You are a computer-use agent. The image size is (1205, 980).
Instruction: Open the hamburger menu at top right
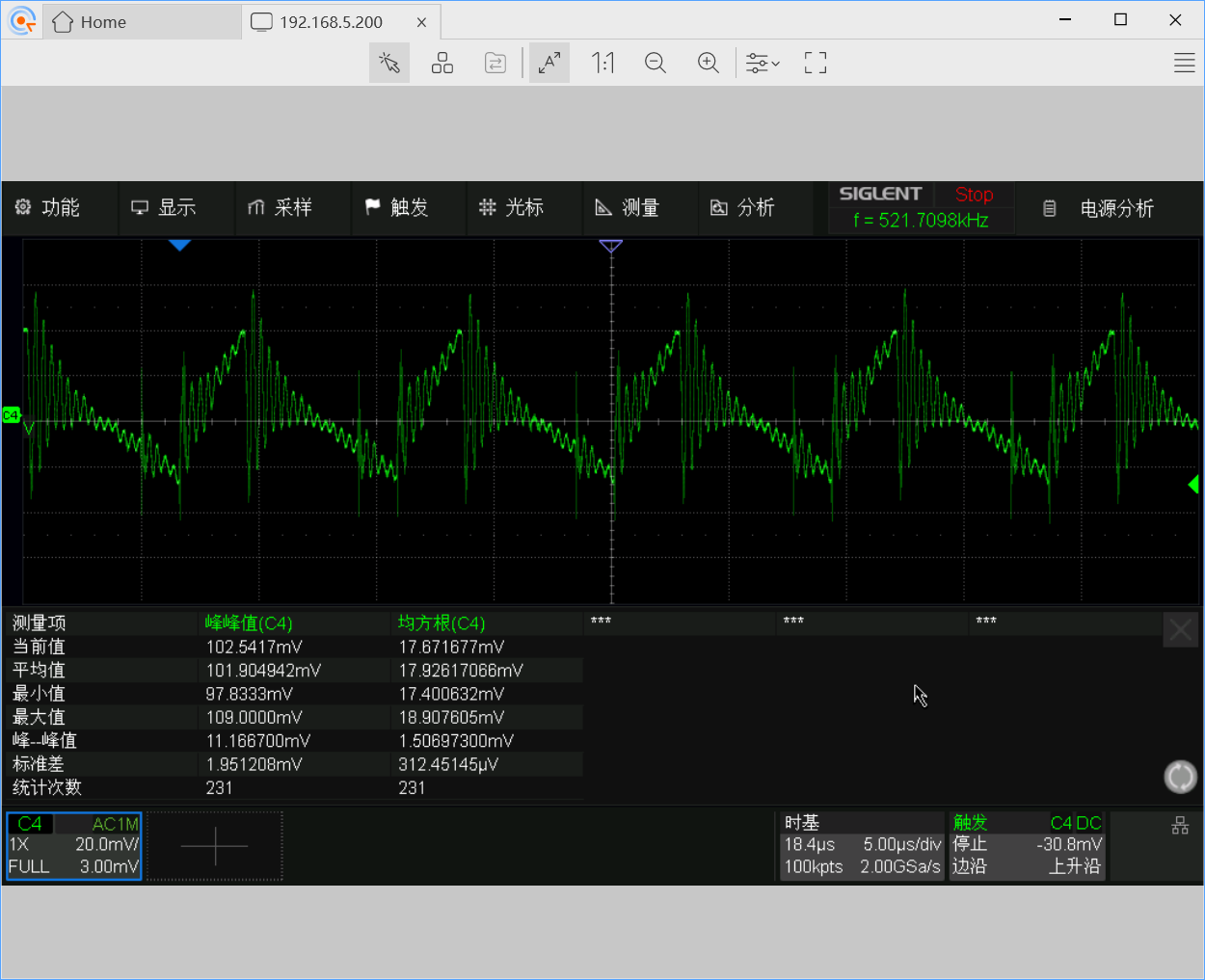coord(1185,64)
